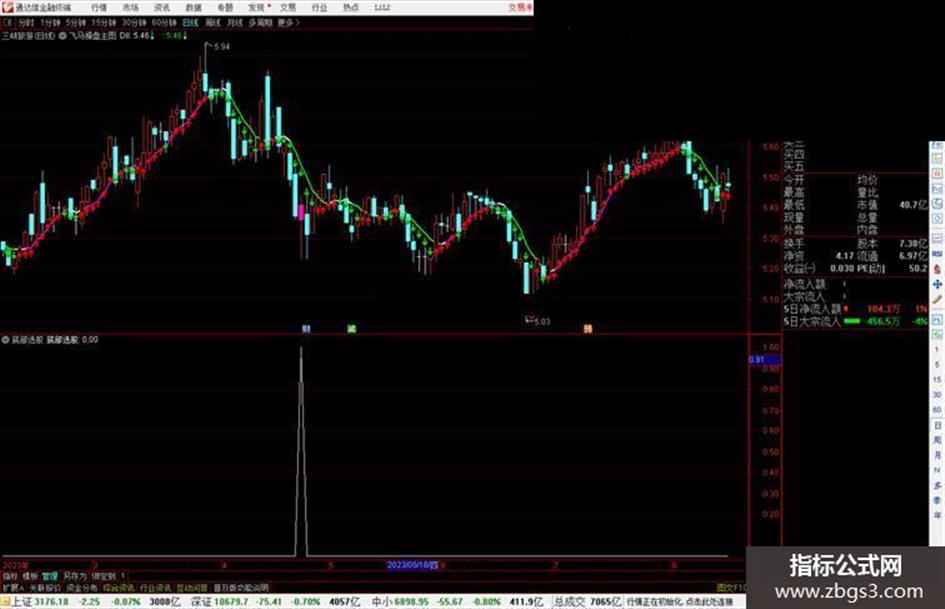Open the 行情 menu
This screenshot has width=945, height=609.
click(99, 7)
